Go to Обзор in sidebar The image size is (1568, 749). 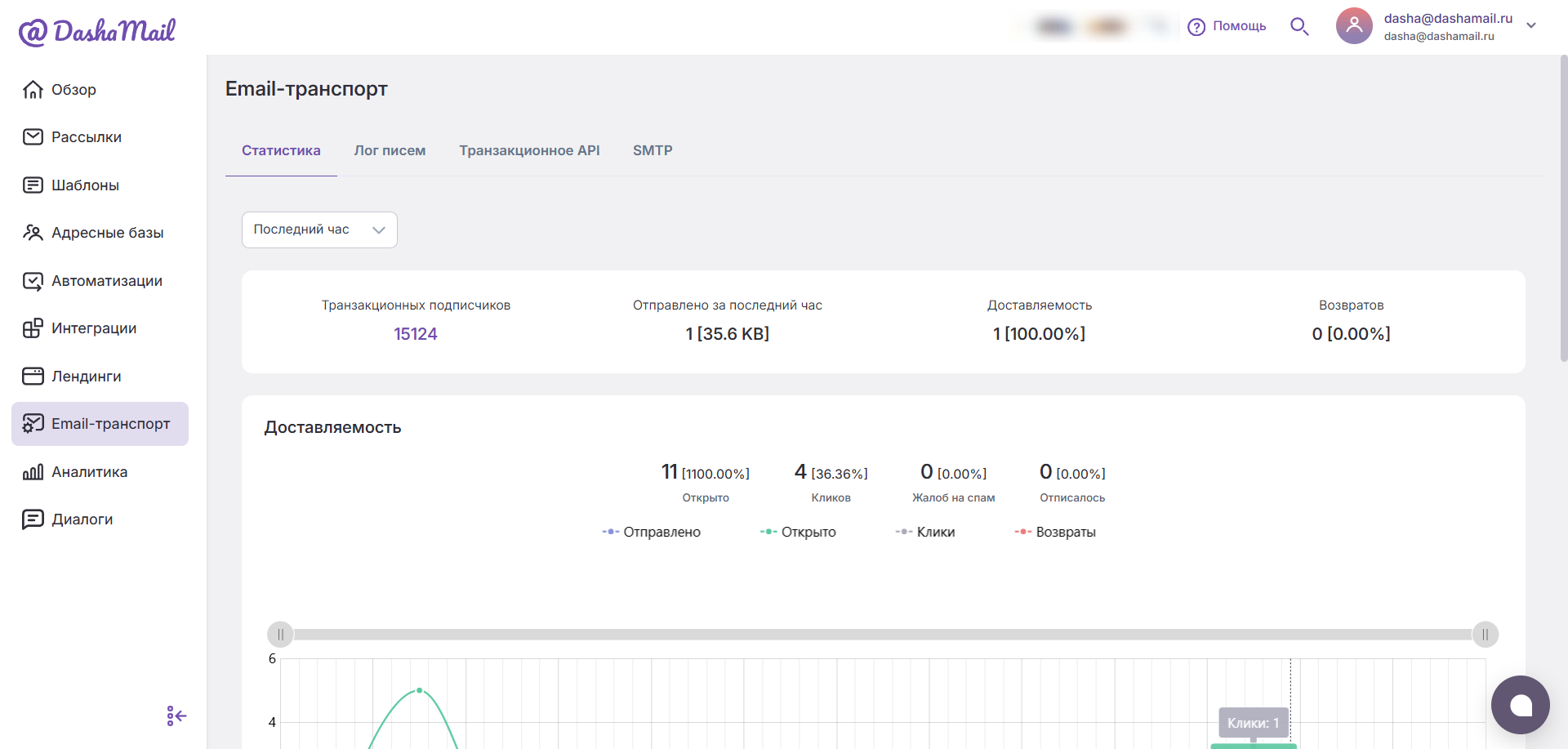click(100, 90)
